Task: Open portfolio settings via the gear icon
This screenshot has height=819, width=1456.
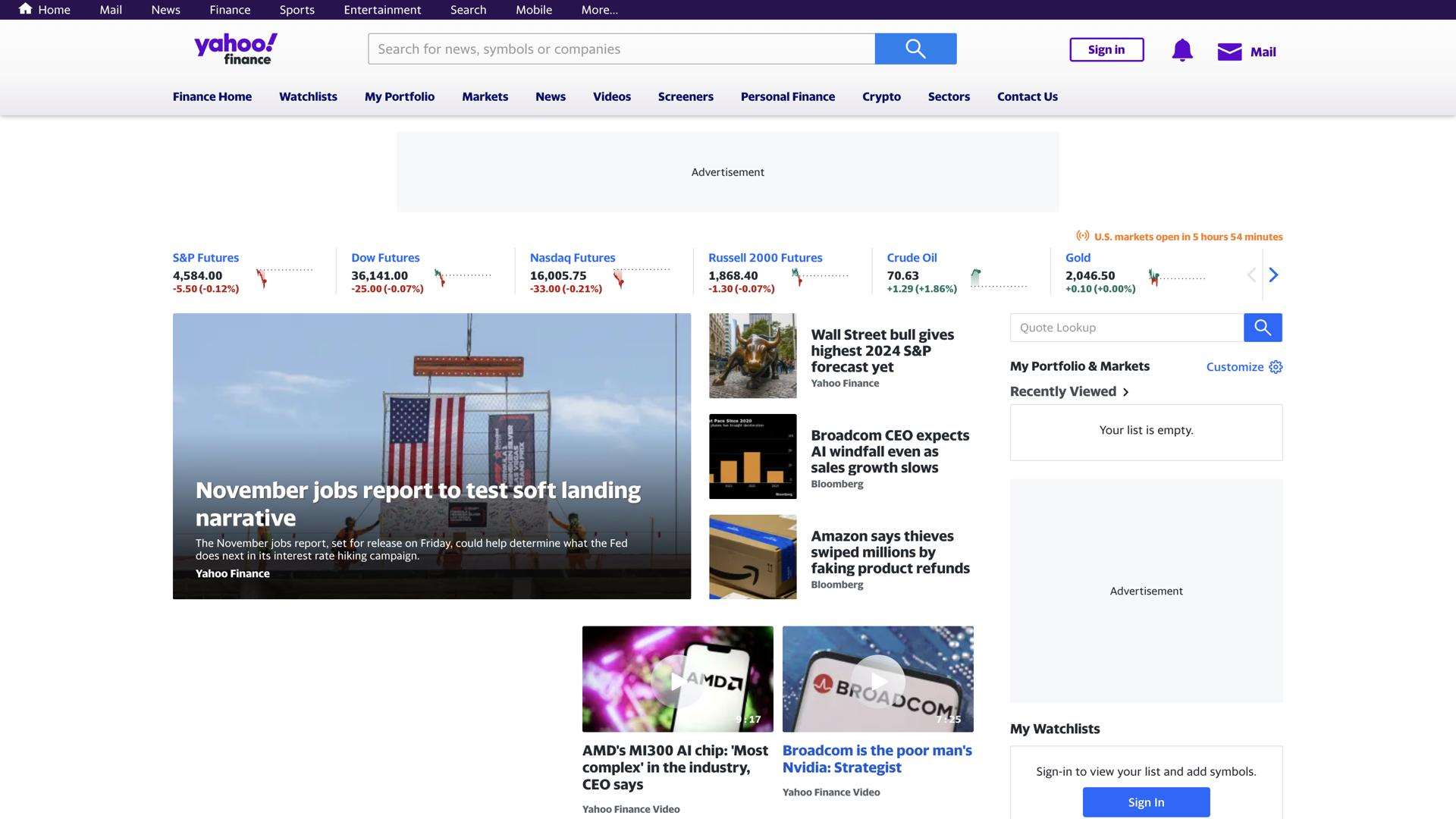Action: [1276, 366]
